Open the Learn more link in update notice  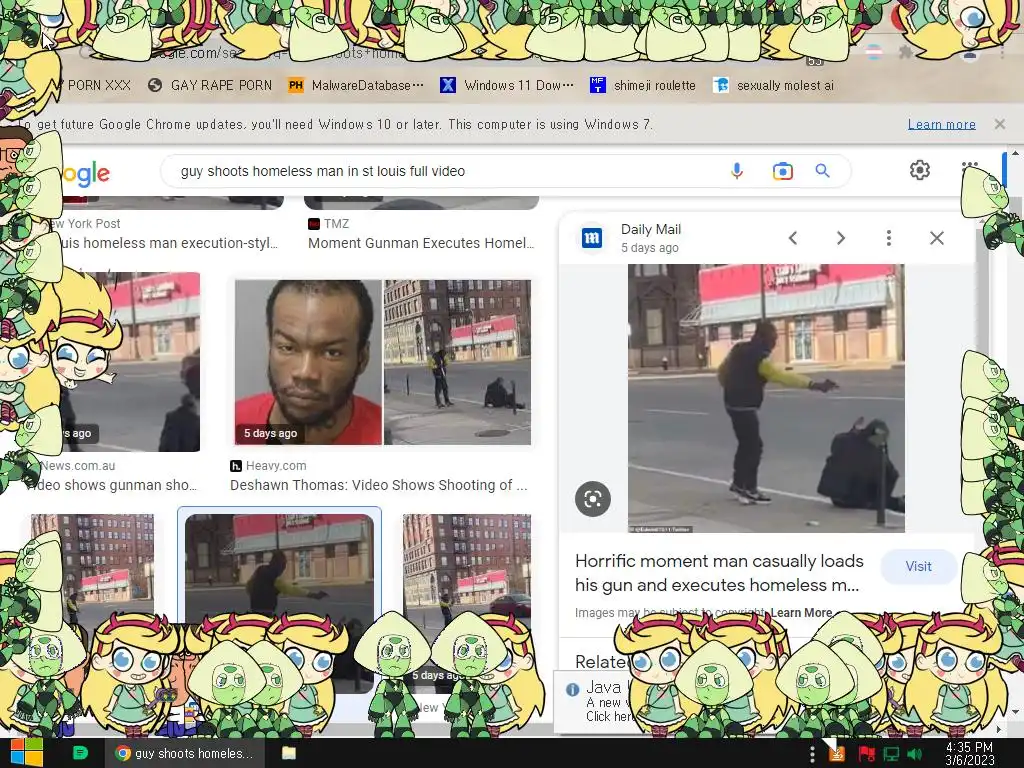tap(941, 124)
